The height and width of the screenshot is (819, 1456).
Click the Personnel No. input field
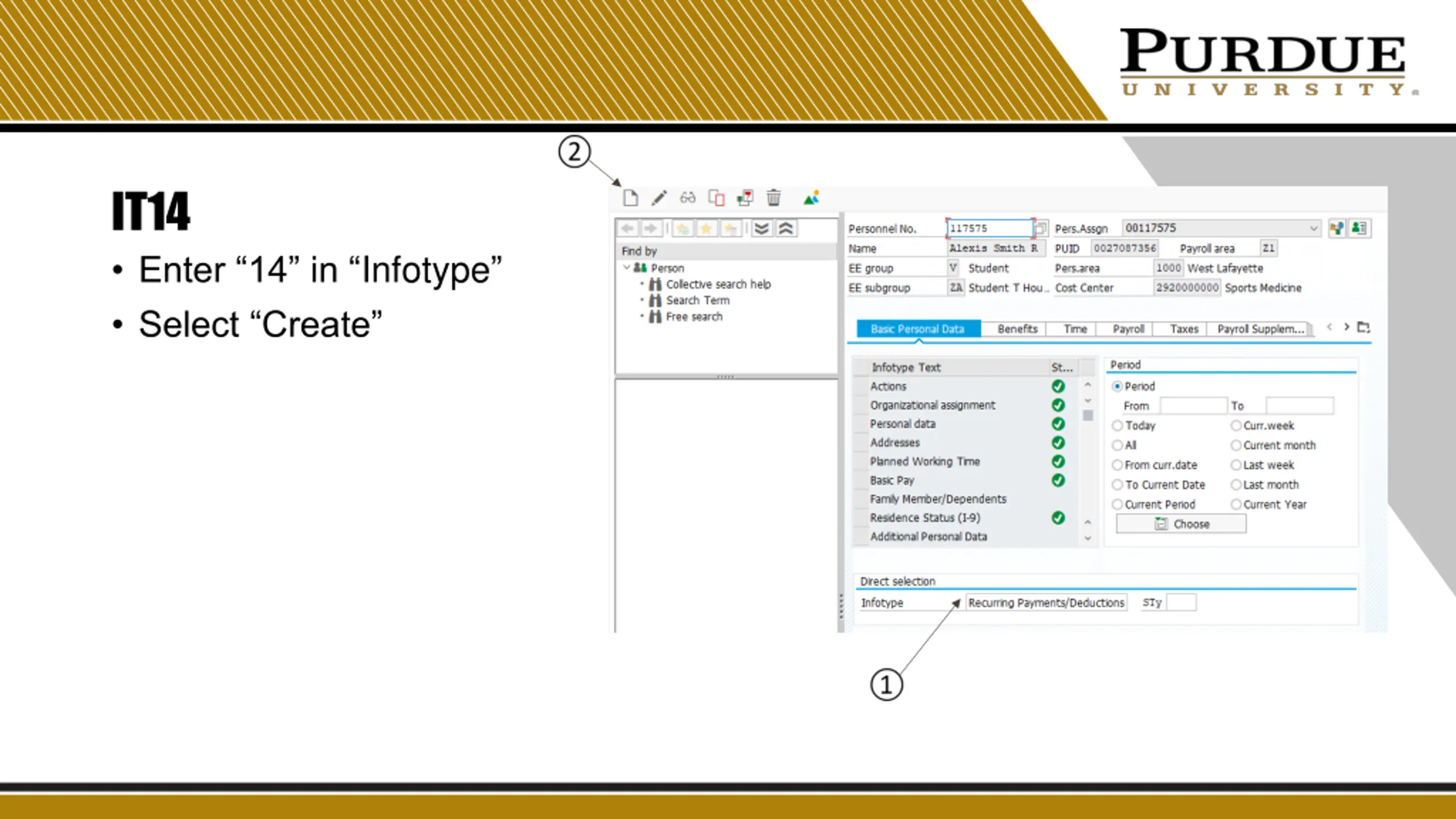click(990, 229)
